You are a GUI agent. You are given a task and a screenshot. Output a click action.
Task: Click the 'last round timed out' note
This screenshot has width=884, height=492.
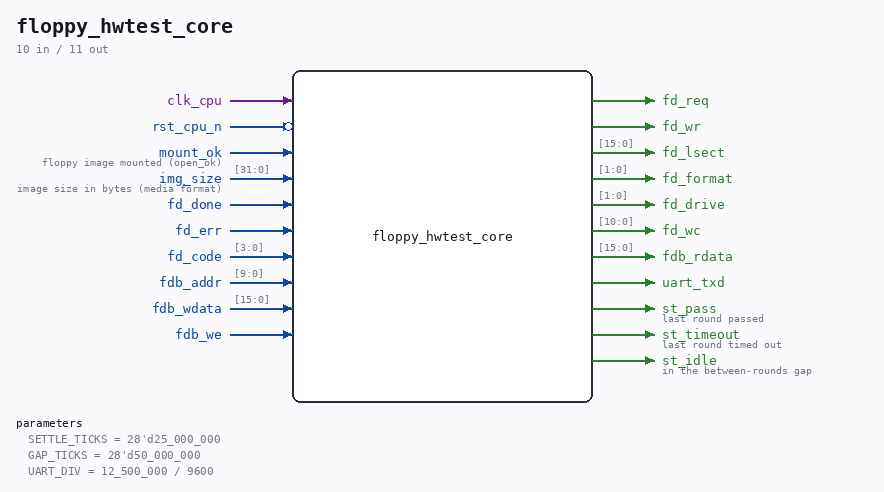722,345
